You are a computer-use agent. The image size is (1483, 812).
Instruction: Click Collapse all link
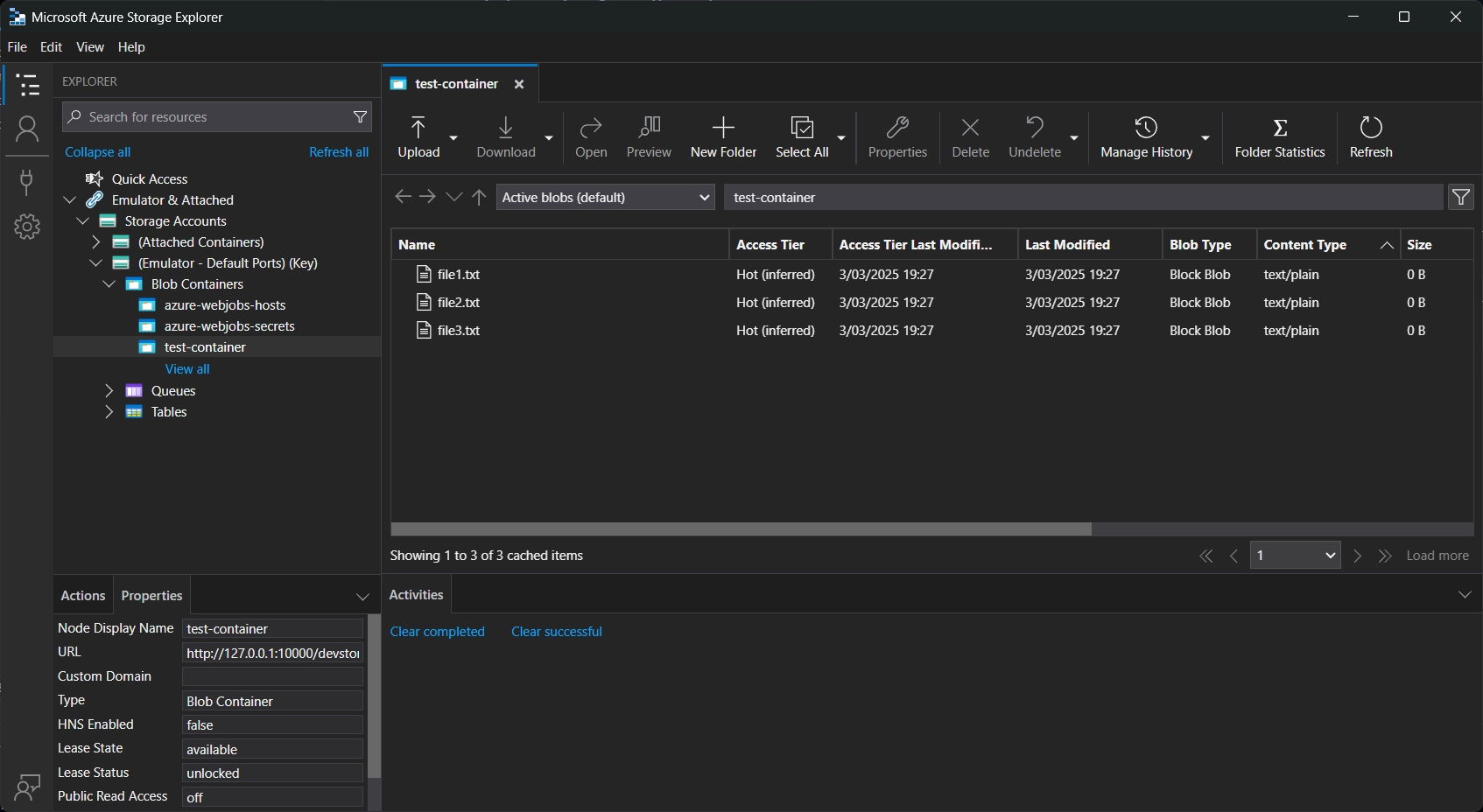click(x=97, y=152)
